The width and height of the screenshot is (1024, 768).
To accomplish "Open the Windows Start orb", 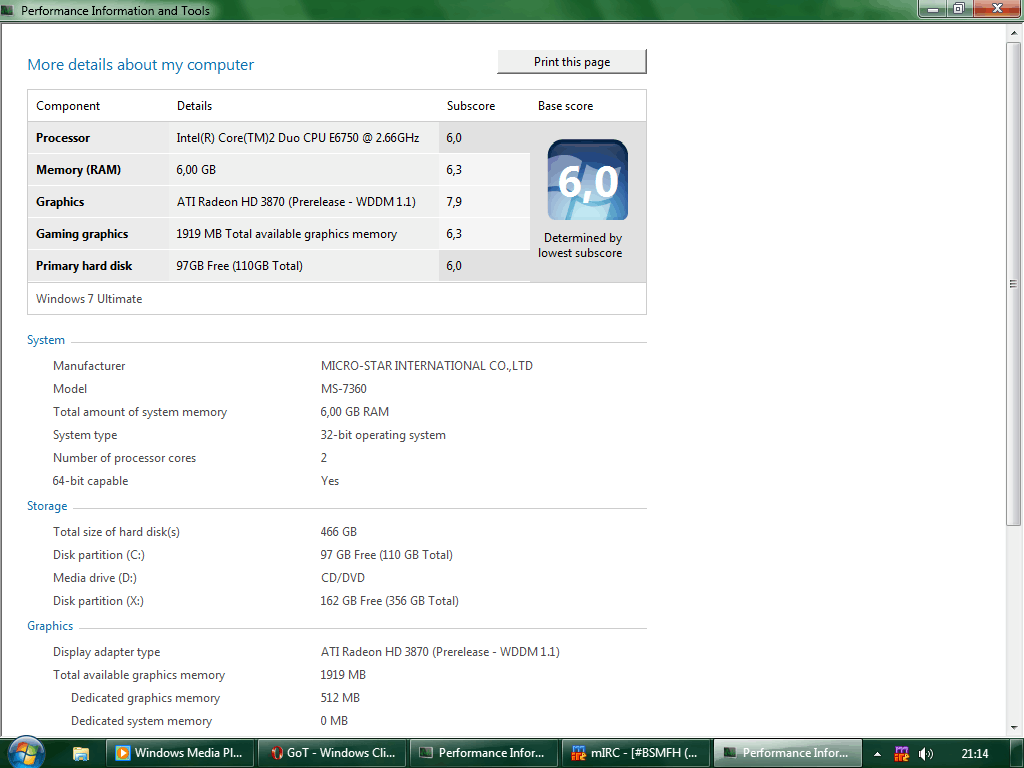I will tap(26, 752).
